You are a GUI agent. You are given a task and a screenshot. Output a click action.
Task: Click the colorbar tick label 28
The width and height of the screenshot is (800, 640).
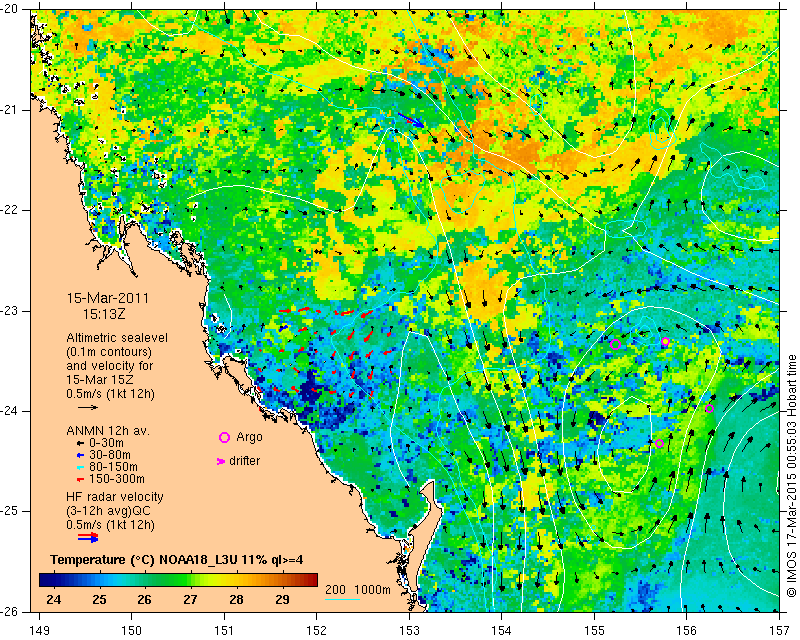(x=236, y=600)
